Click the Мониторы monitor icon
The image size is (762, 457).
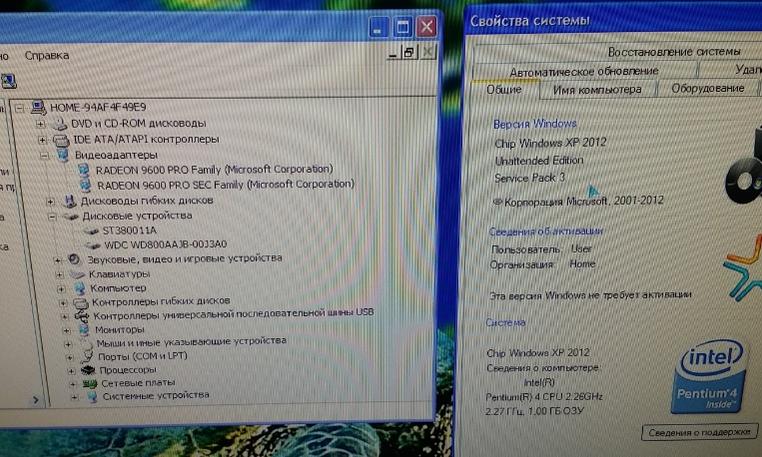pos(84,330)
